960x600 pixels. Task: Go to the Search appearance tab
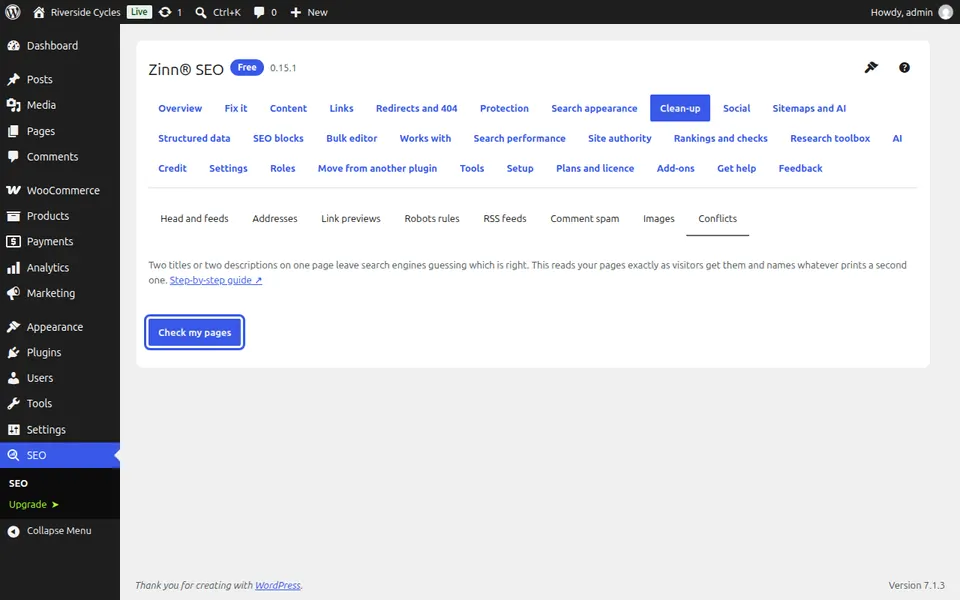click(594, 108)
